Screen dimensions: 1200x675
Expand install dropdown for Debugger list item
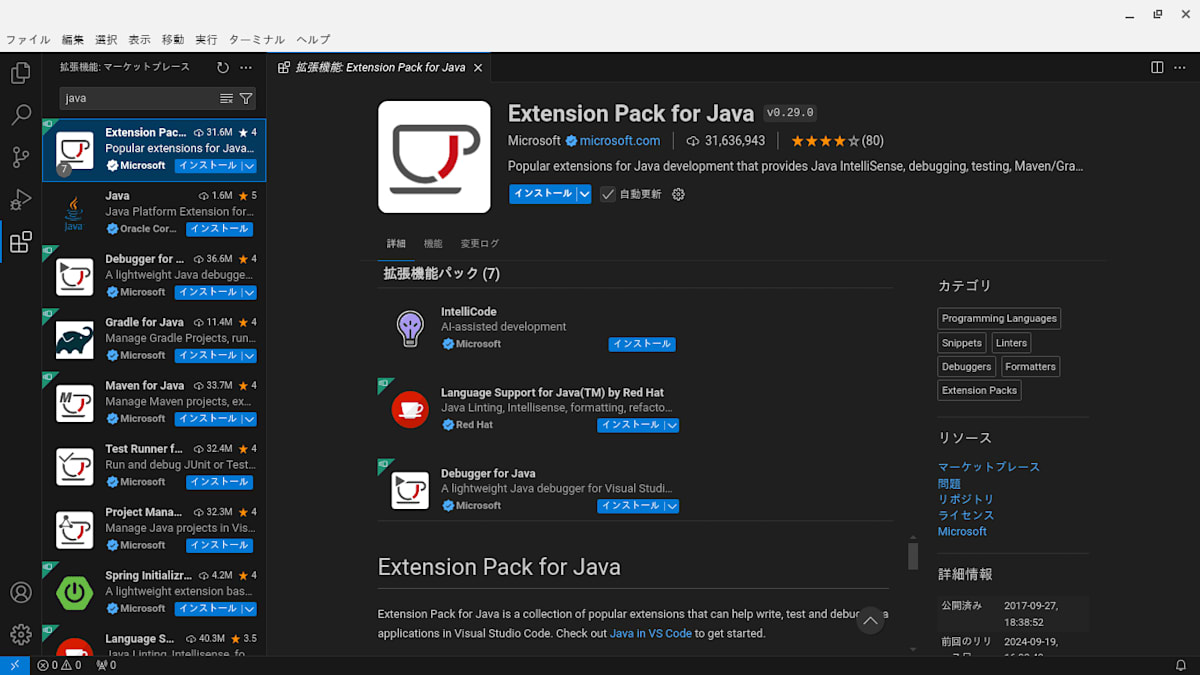(249, 292)
